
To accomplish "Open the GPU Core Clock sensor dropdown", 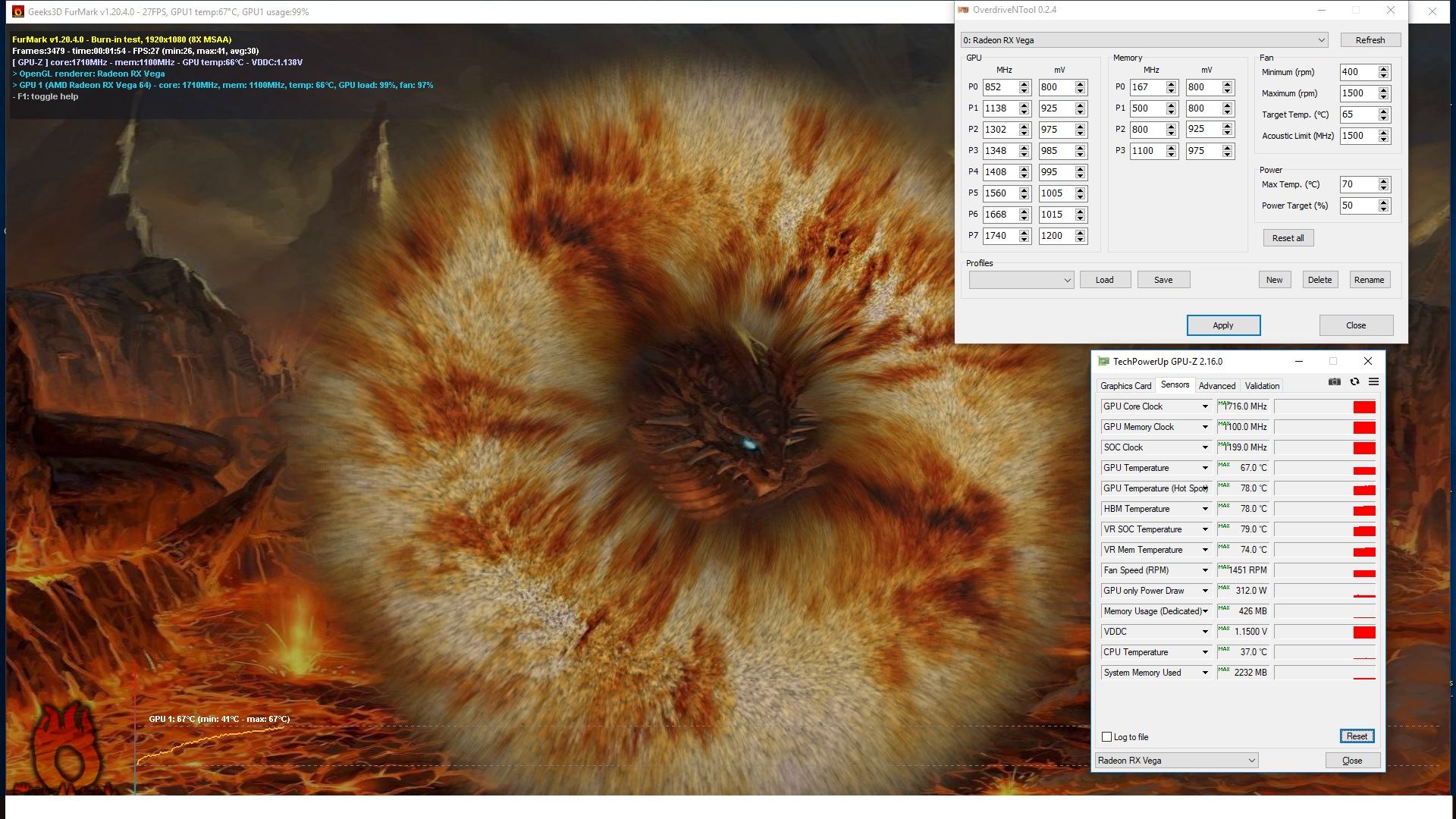I will (1204, 407).
